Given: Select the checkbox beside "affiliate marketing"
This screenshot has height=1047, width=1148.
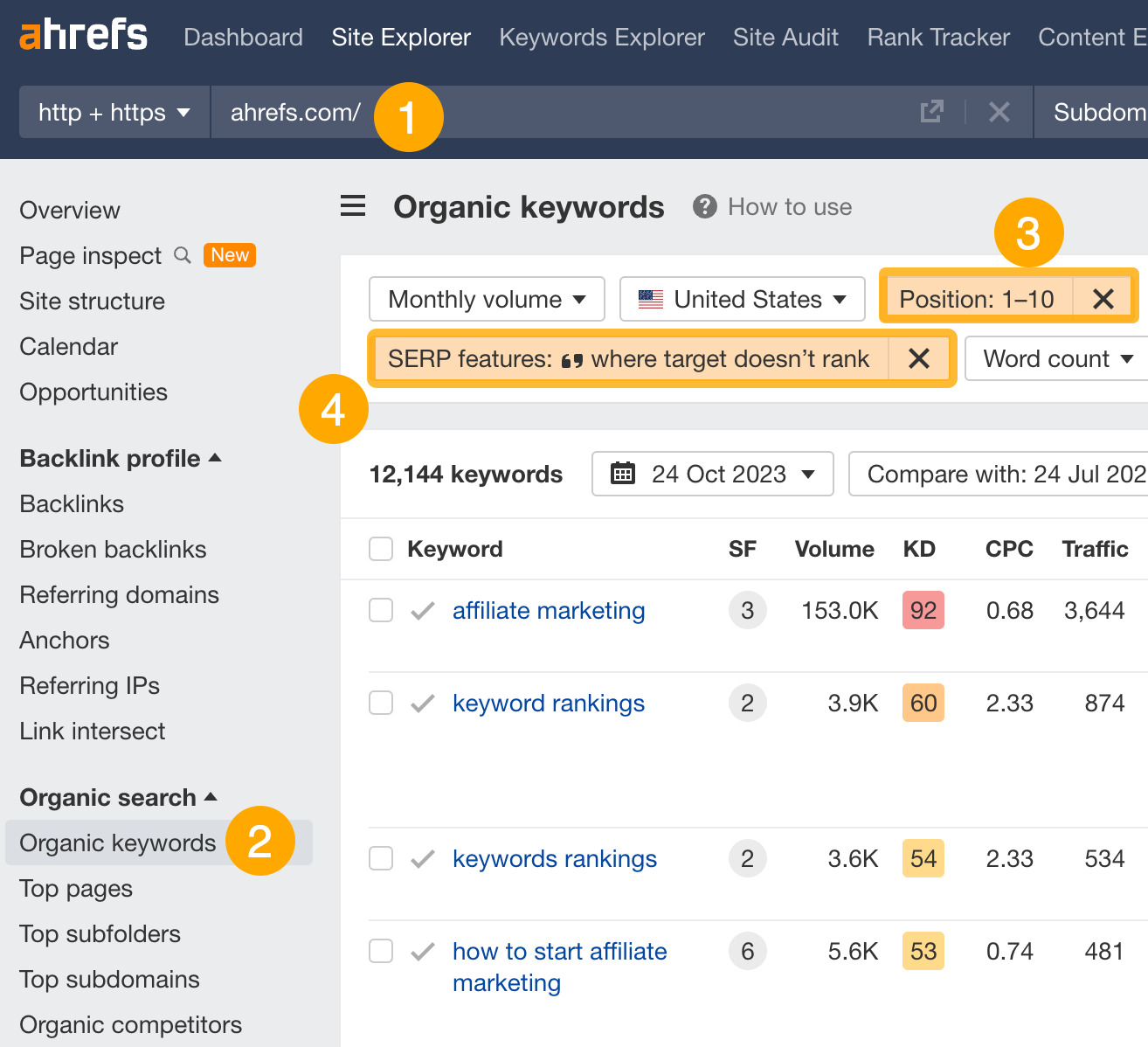Looking at the screenshot, I should 381,610.
